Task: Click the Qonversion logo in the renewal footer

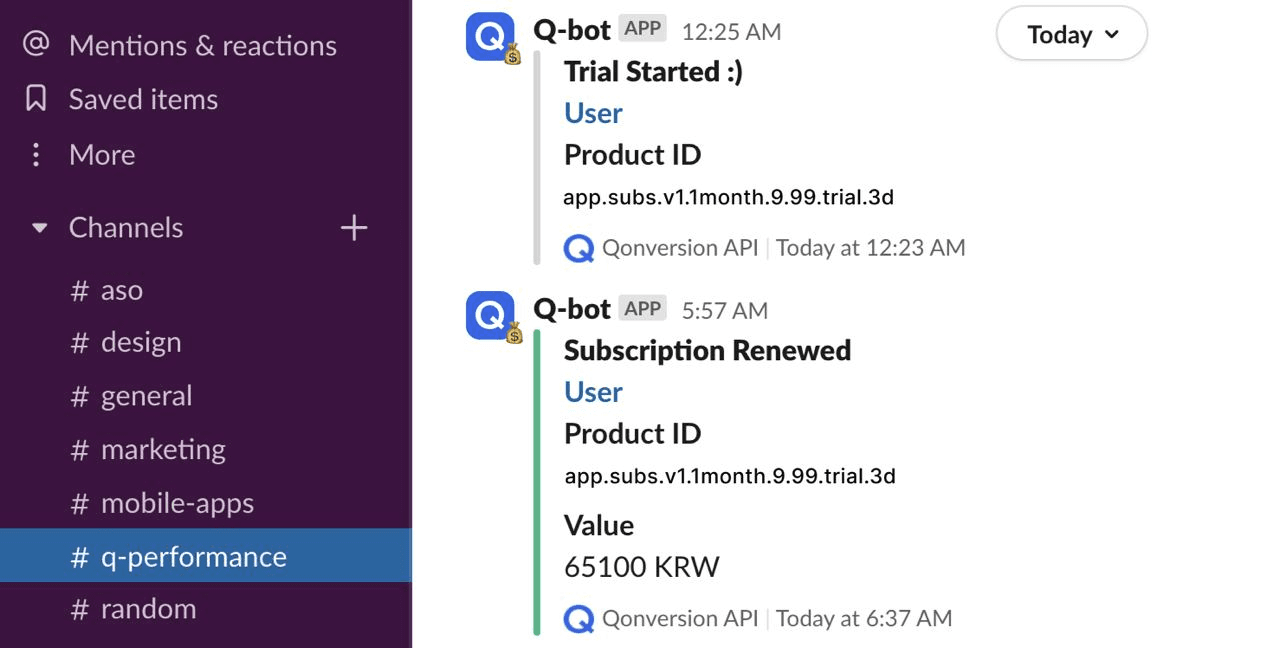Action: coord(578,618)
